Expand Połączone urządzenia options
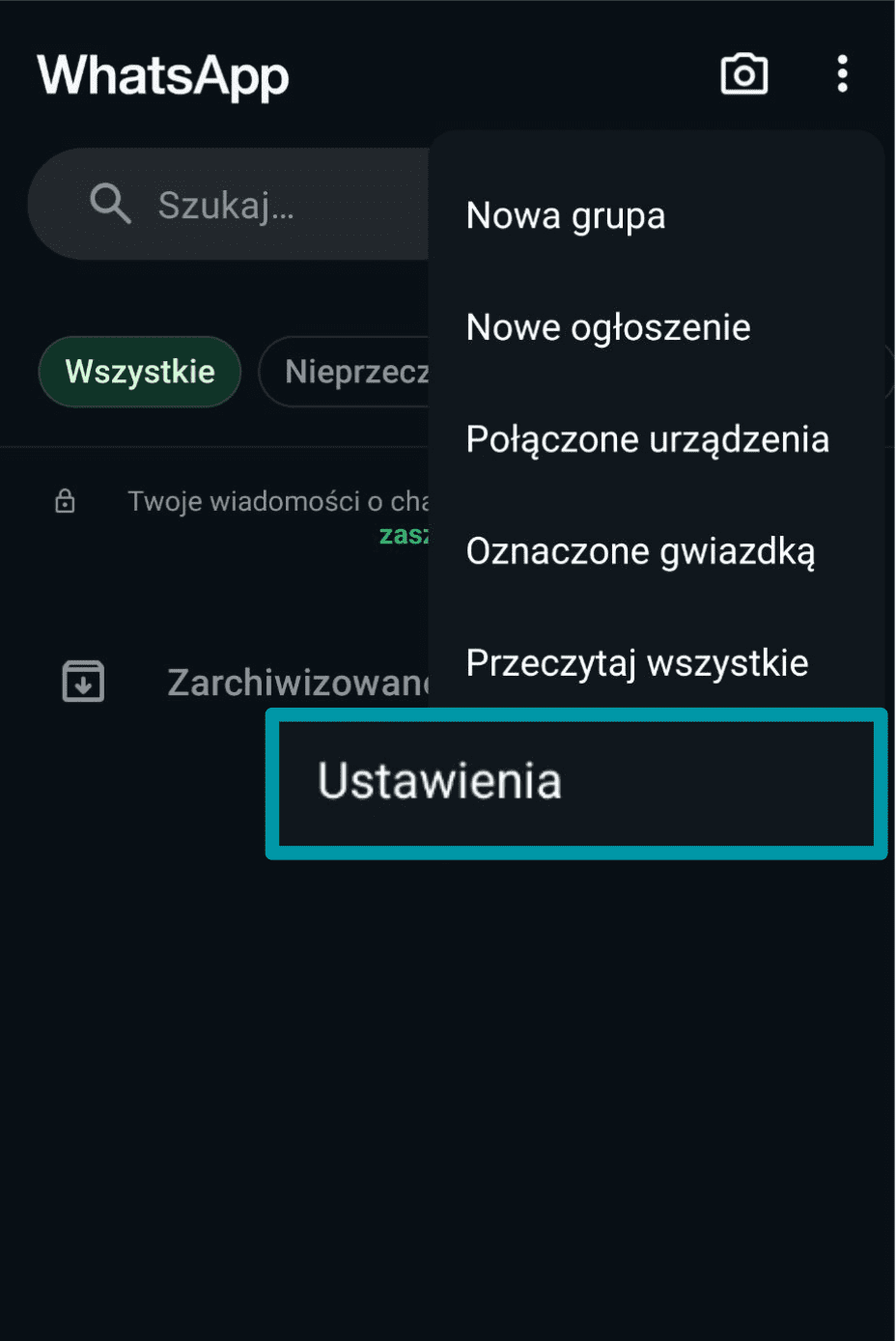Viewport: 896px width, 1341px height. point(647,438)
